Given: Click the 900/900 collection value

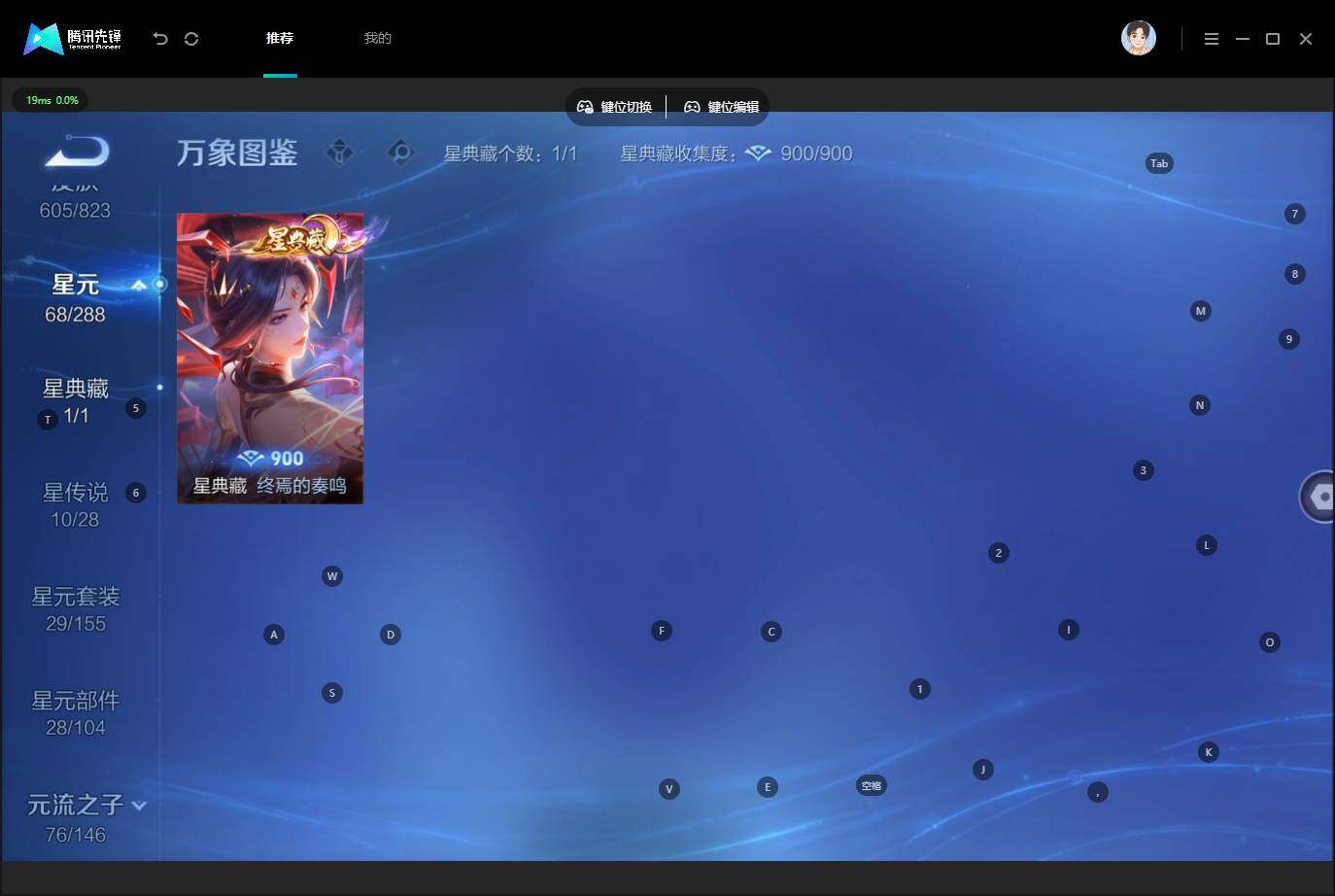Looking at the screenshot, I should (816, 154).
